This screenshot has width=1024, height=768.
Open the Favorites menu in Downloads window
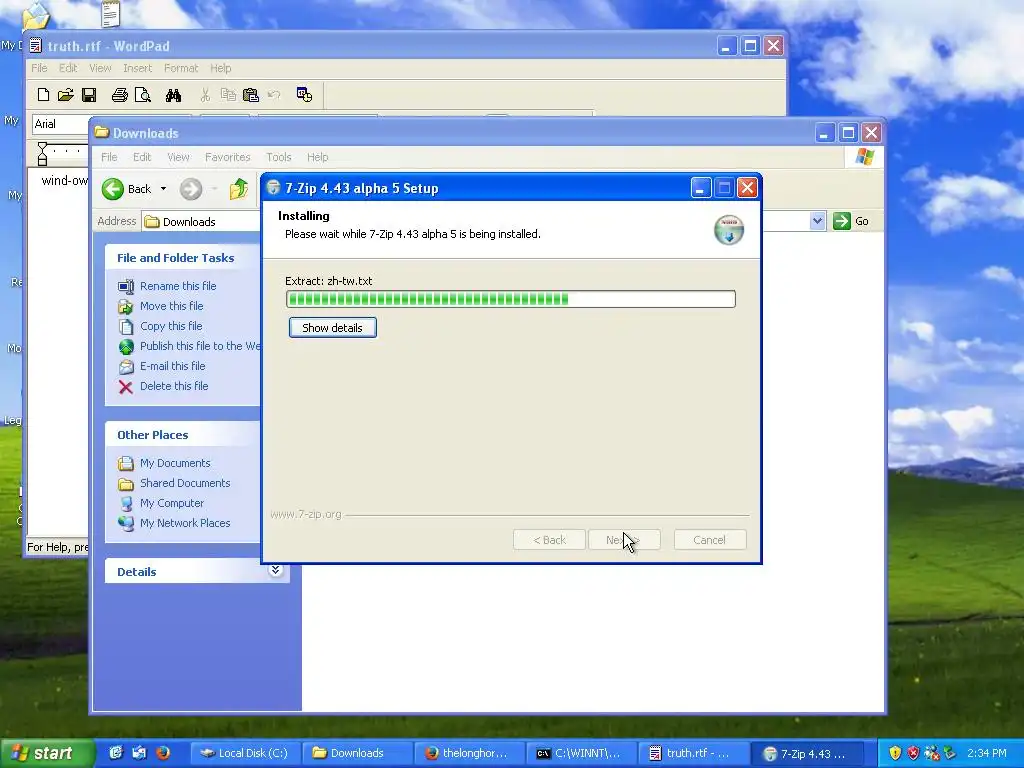[227, 157]
